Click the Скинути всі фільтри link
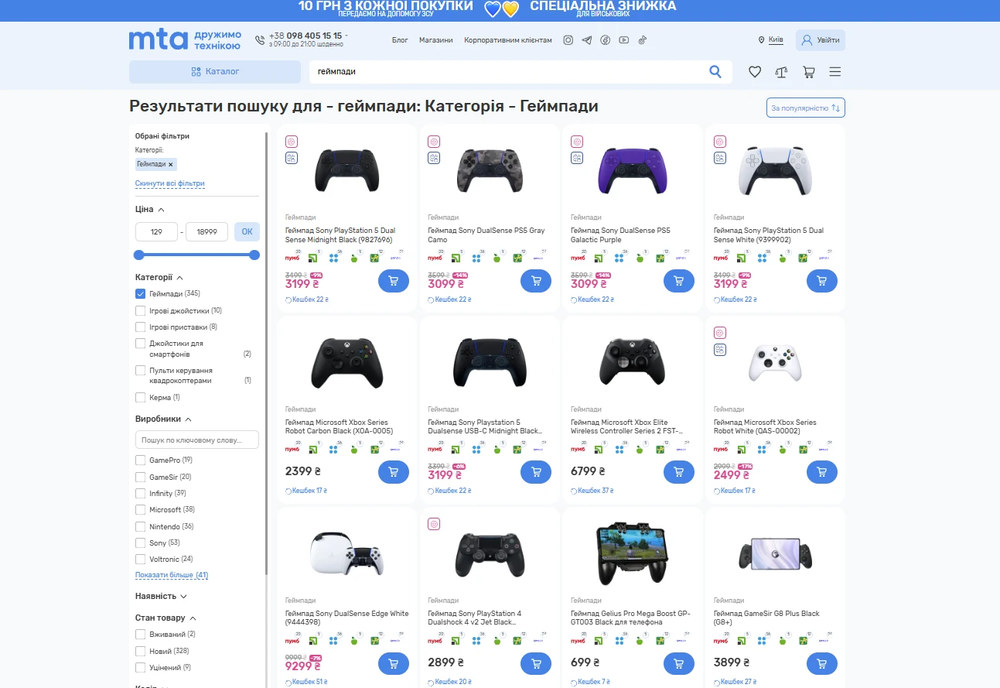This screenshot has width=1000, height=688. tap(169, 184)
